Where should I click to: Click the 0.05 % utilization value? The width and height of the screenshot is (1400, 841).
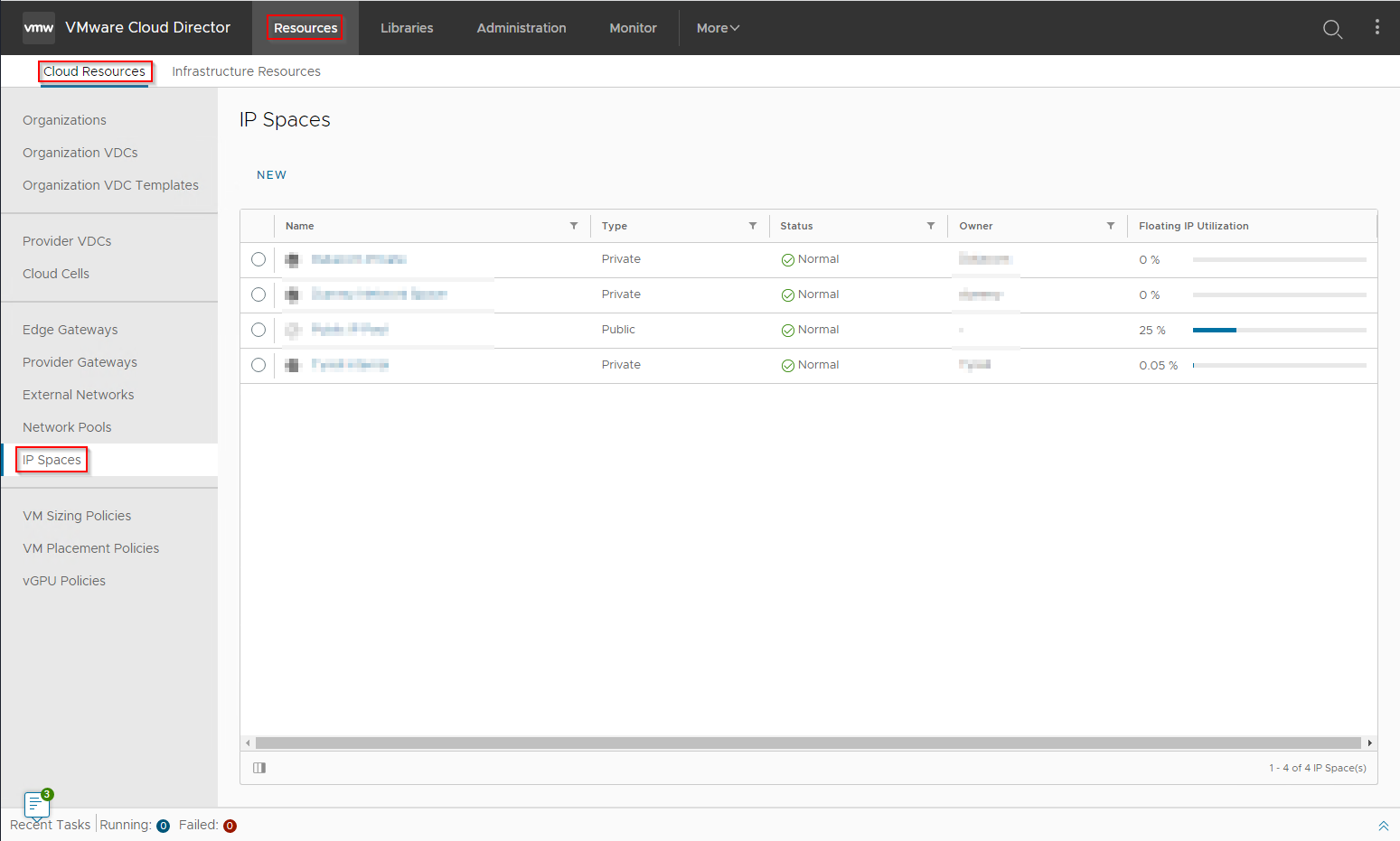click(1159, 366)
